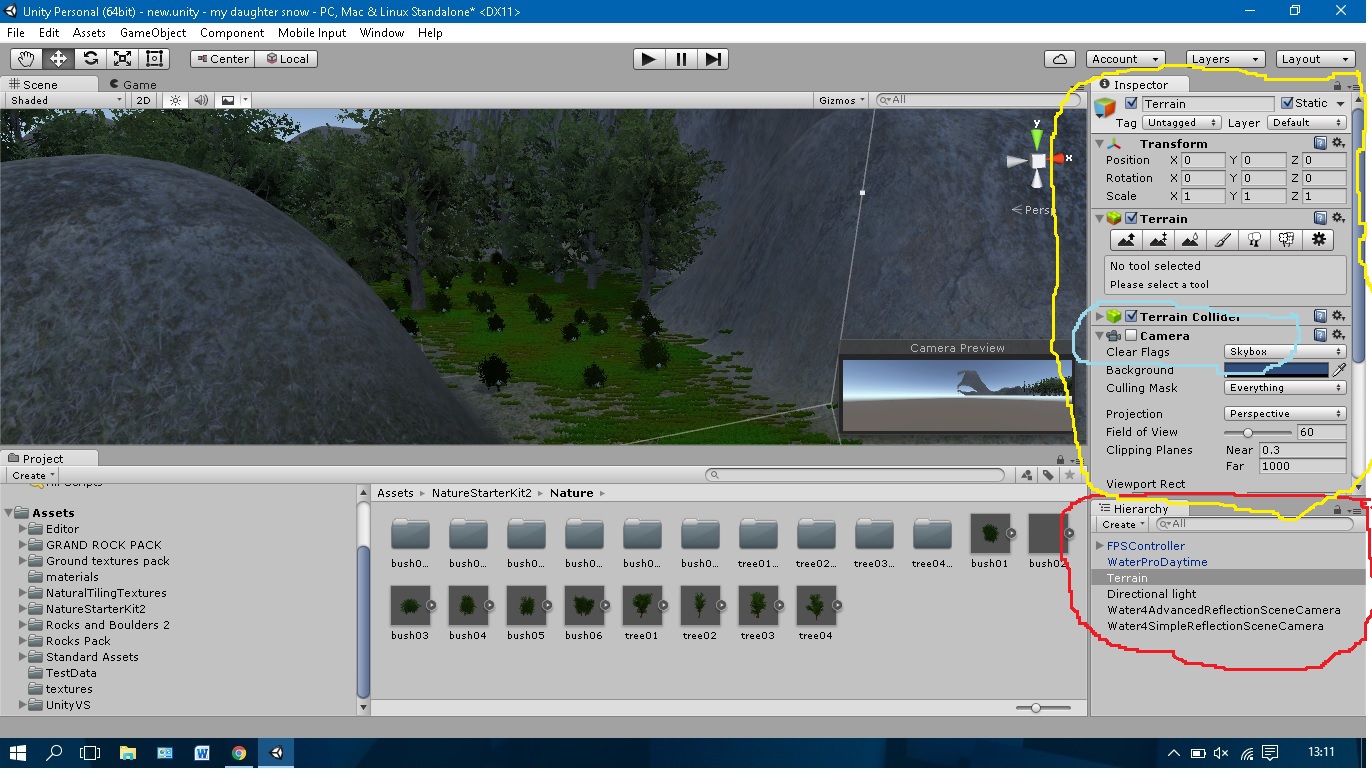Select the Paint Height terrain tool
The width and height of the screenshot is (1372, 776).
(x=1158, y=240)
